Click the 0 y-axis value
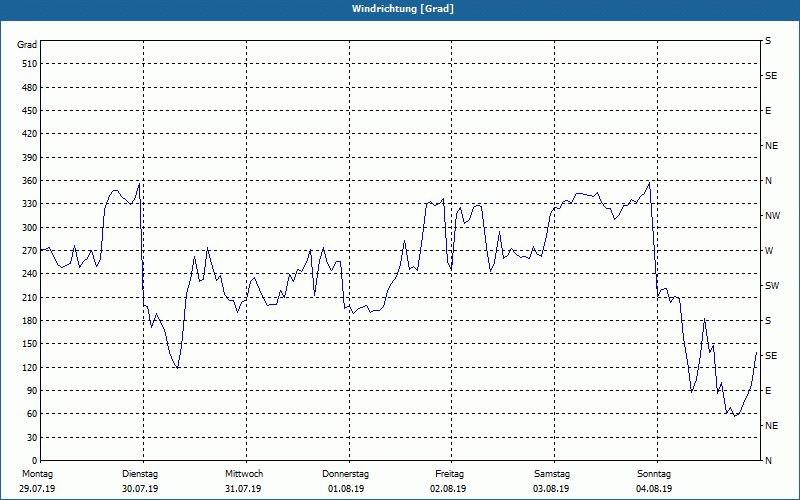Screen dimensions: 800x500 click(x=34, y=461)
